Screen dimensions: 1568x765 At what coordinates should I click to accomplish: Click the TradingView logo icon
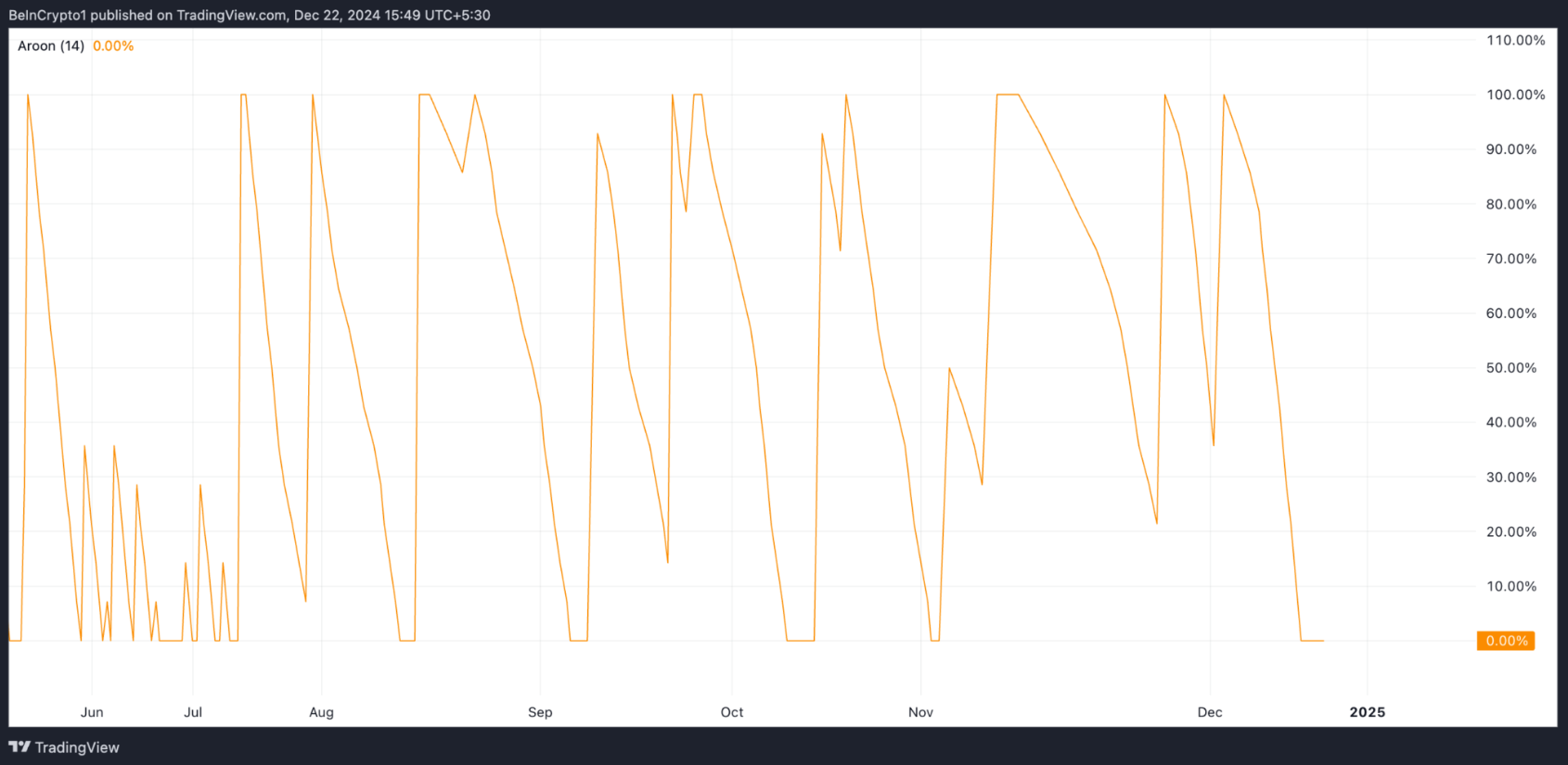[19, 746]
